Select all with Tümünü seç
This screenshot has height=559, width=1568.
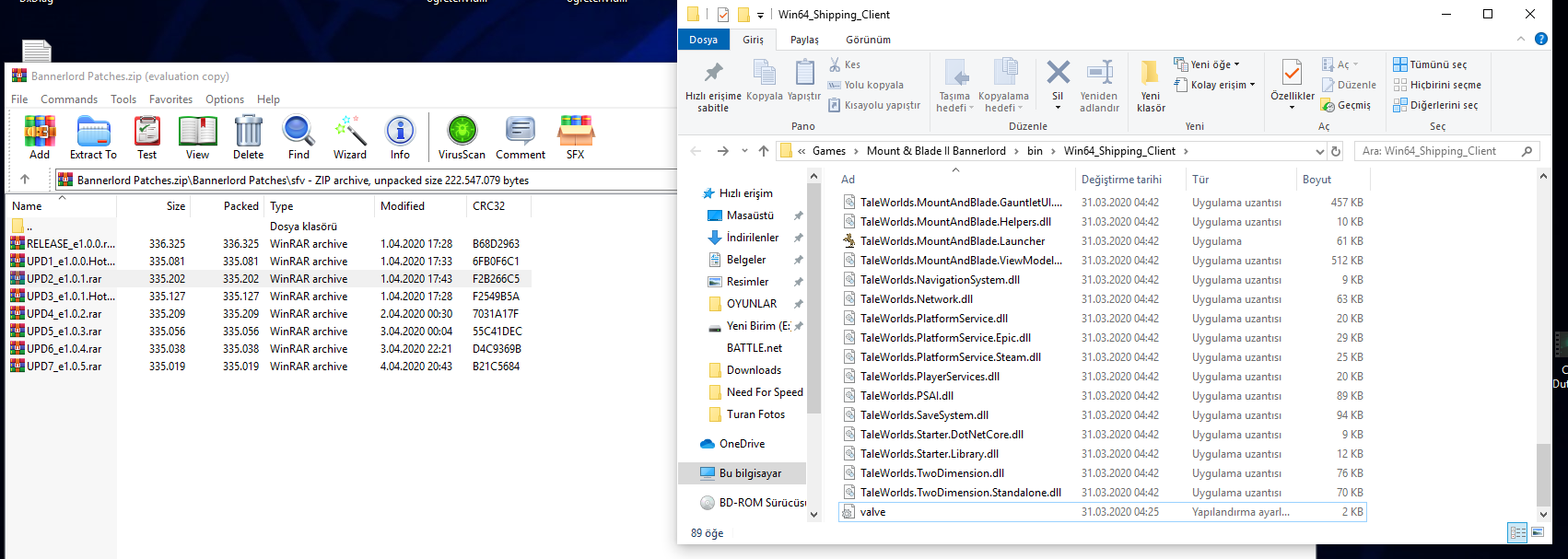click(x=1430, y=64)
